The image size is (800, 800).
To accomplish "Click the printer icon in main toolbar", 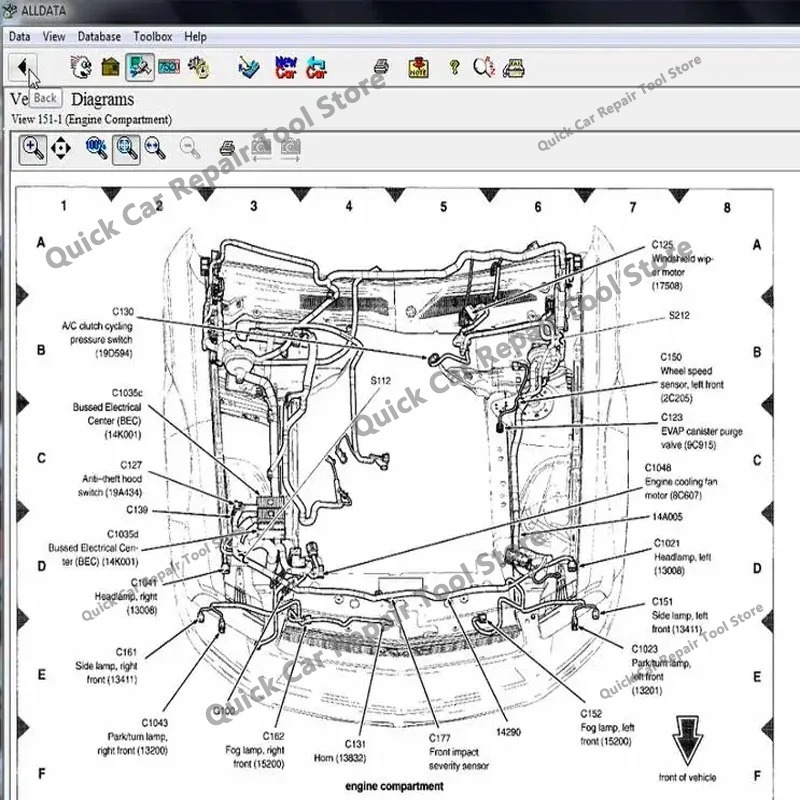I will [381, 66].
